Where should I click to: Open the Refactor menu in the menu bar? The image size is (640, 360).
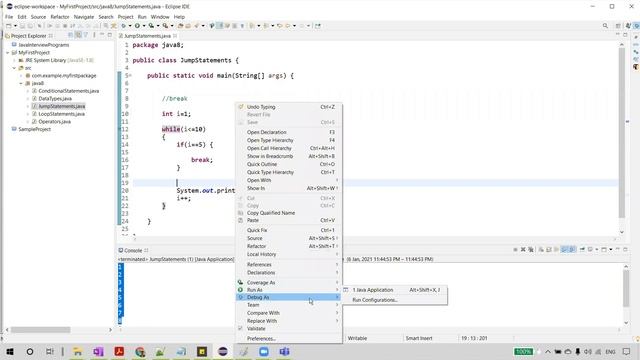tap(60, 17)
